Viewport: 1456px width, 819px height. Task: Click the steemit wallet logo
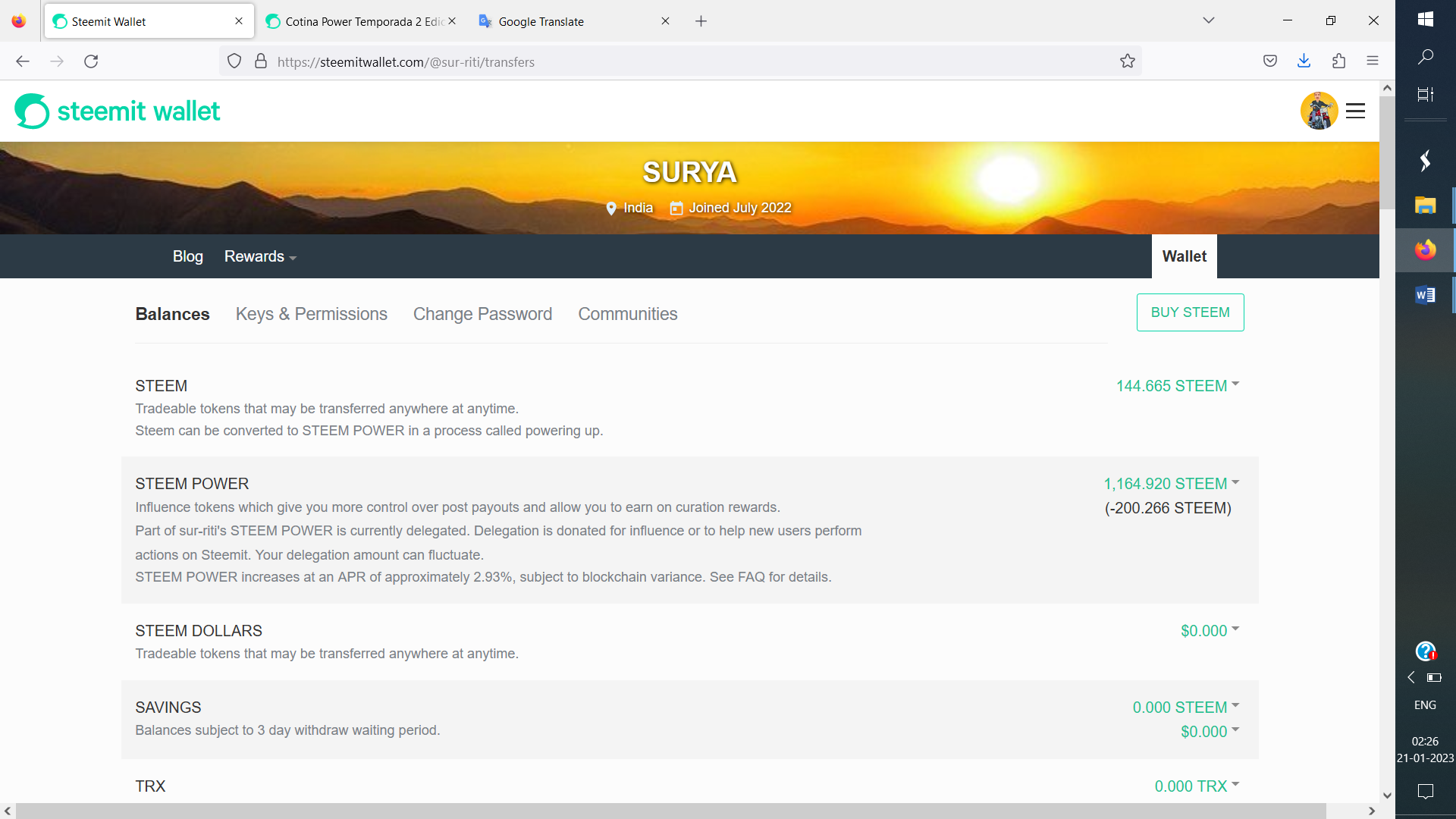click(x=118, y=111)
